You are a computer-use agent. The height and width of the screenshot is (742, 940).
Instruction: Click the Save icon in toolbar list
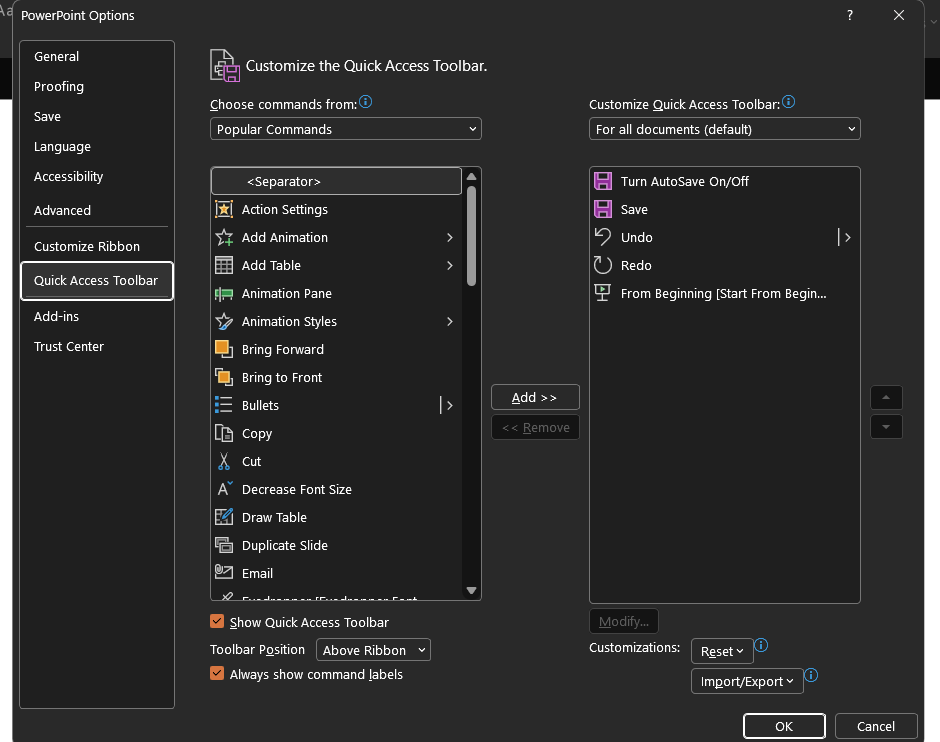click(x=603, y=209)
